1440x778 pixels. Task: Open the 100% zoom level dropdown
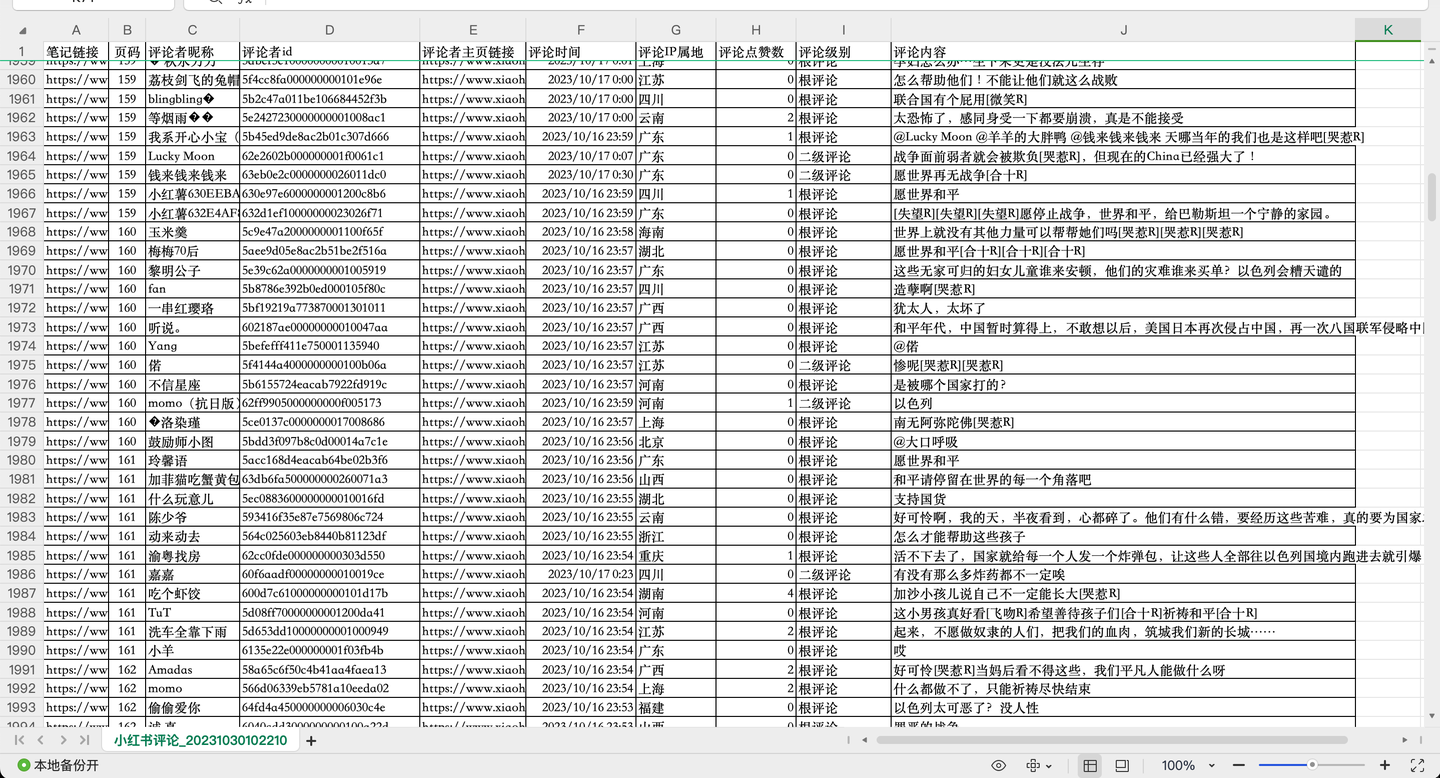[x=1186, y=766]
